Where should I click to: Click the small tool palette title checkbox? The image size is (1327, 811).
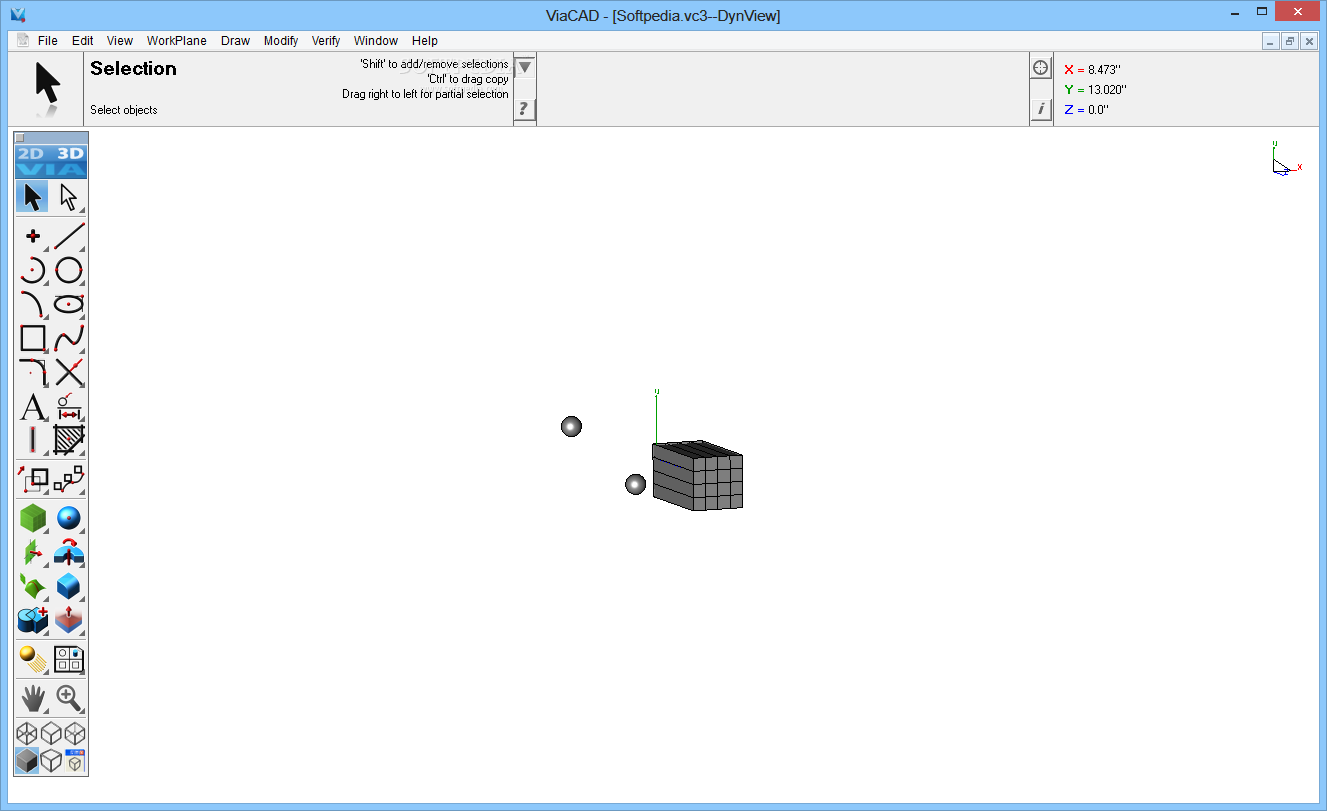(x=20, y=138)
